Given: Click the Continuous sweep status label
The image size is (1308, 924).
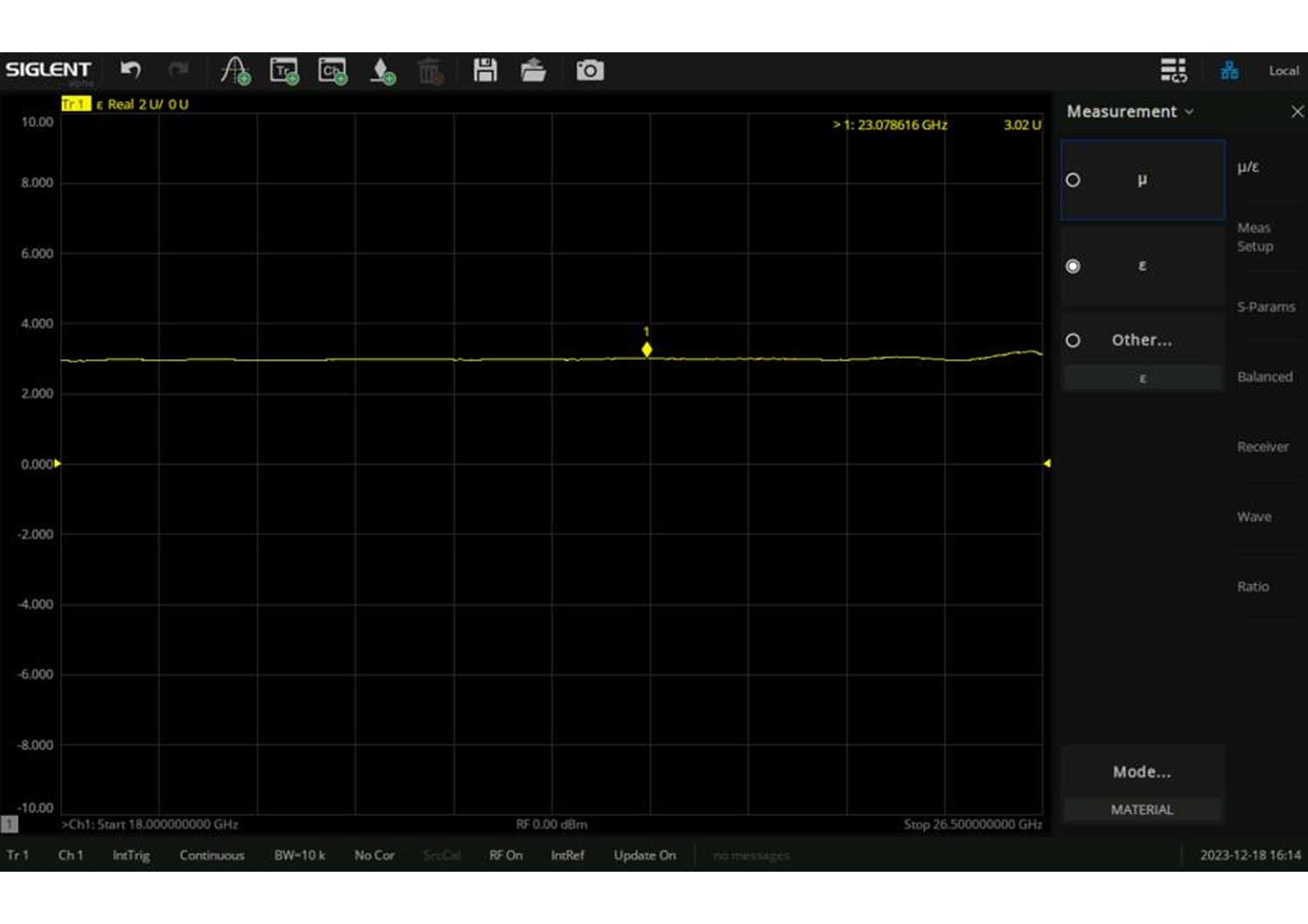Looking at the screenshot, I should (212, 855).
